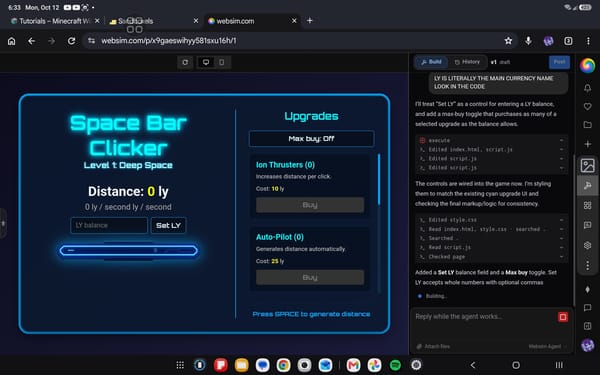Expand Read index.html, style.css row
Viewport: 600px width, 375px height.
point(491,229)
